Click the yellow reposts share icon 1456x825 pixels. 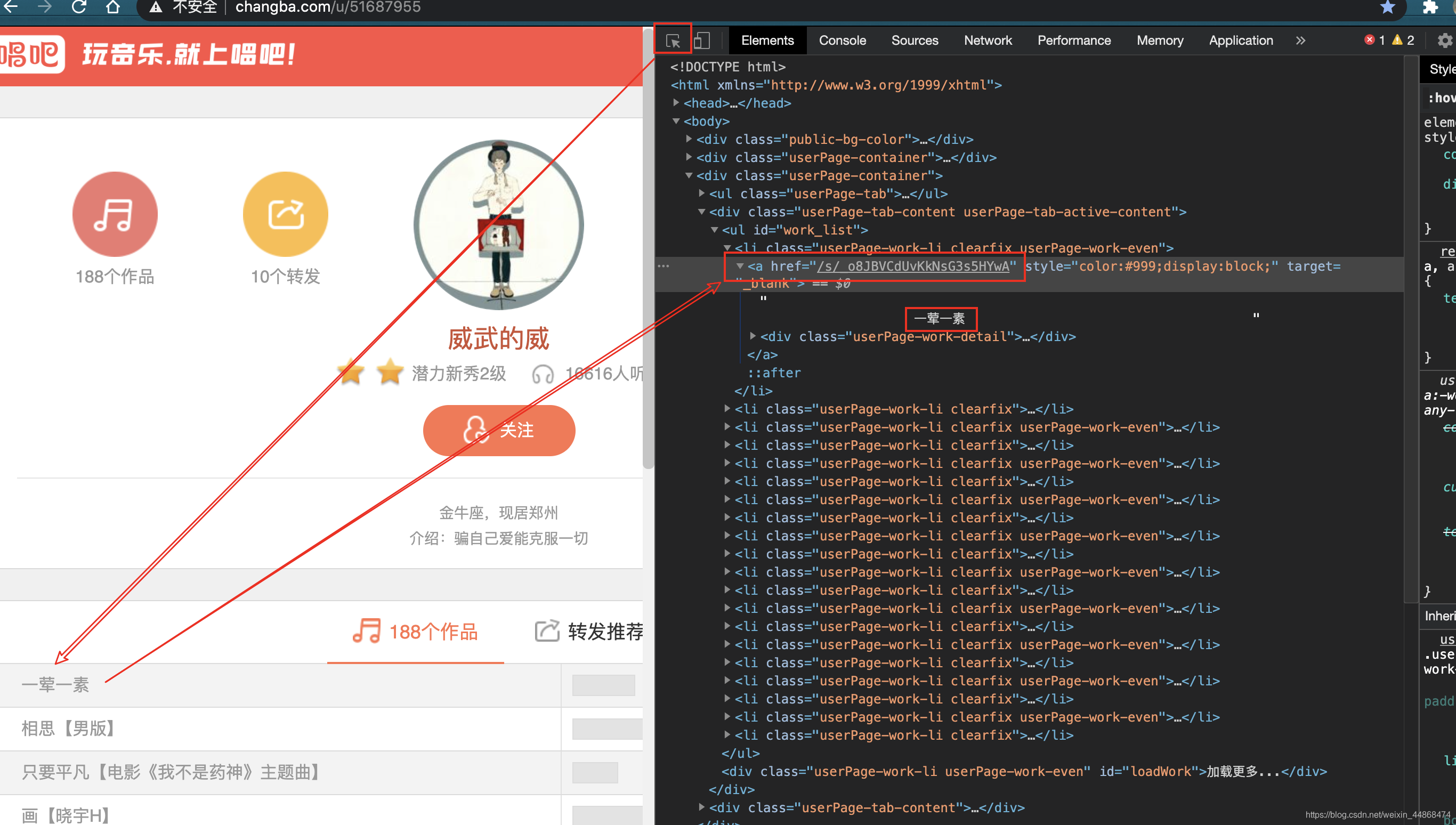286,214
